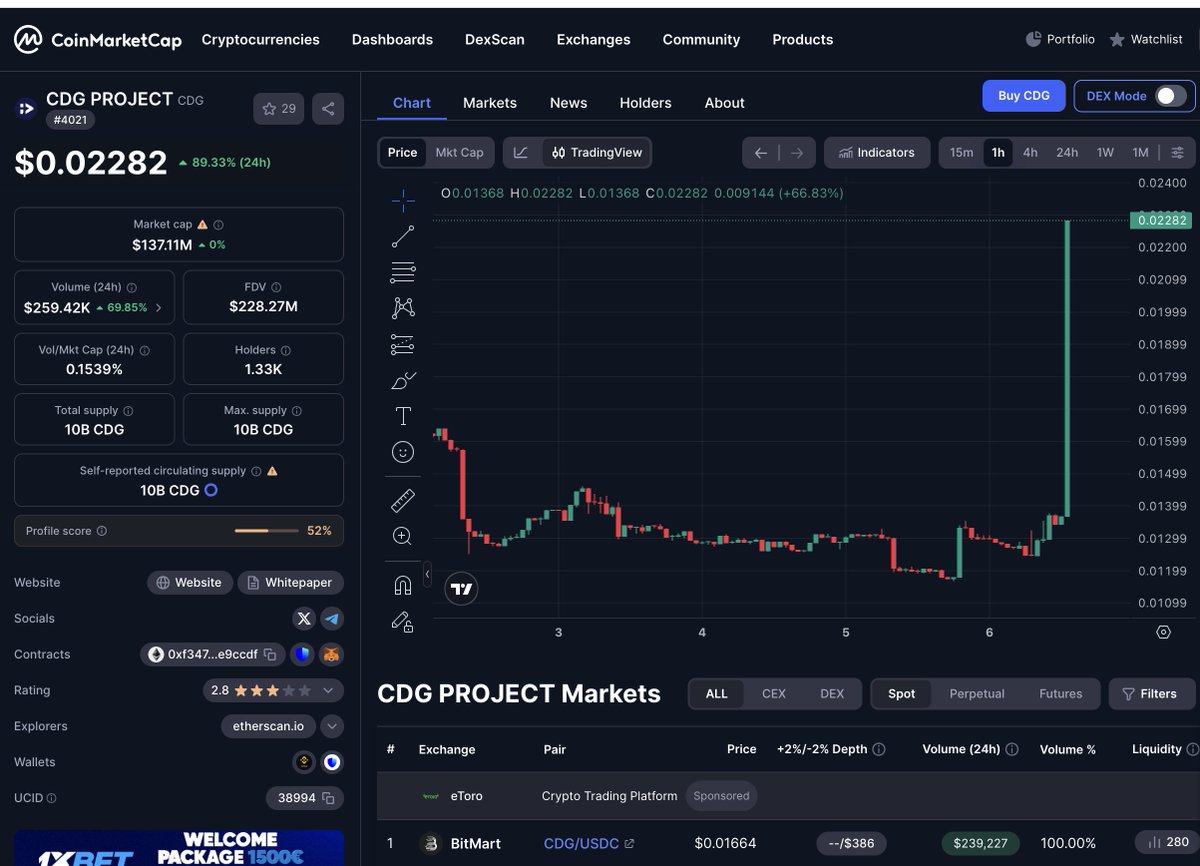Show Perpetual markets
1200x866 pixels.
(x=977, y=694)
